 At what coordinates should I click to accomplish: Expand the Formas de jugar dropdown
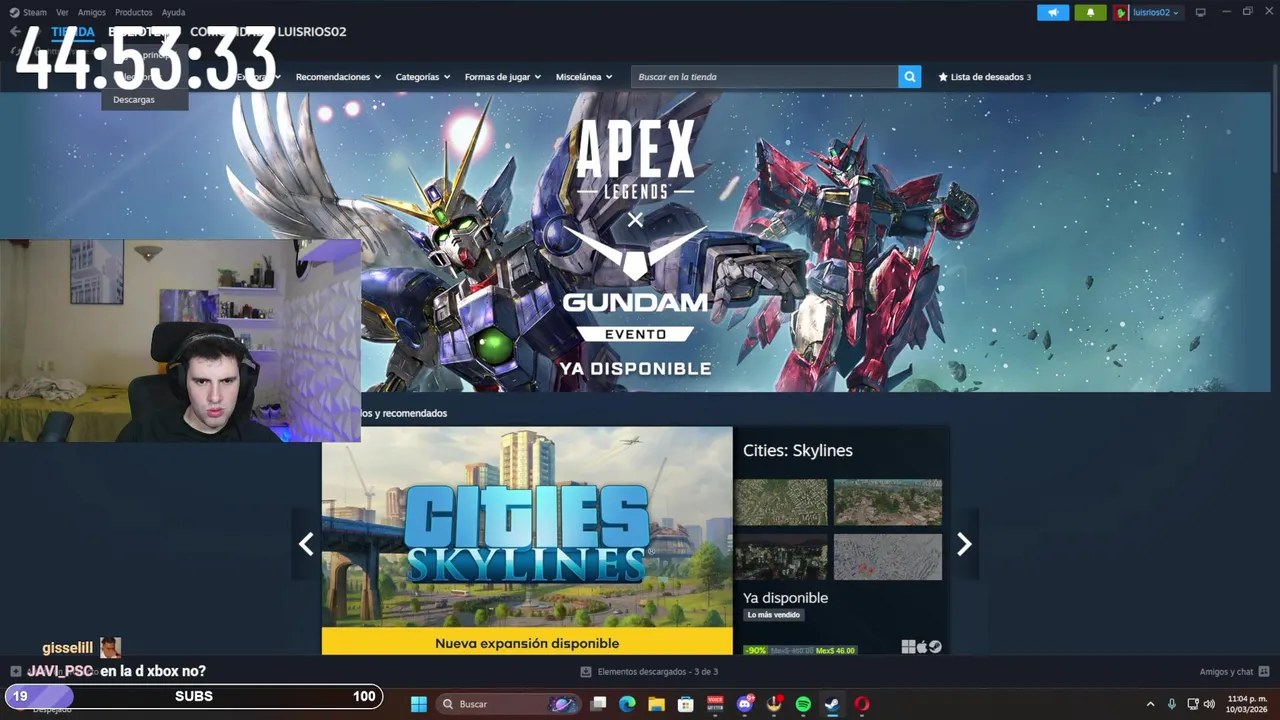click(x=502, y=77)
